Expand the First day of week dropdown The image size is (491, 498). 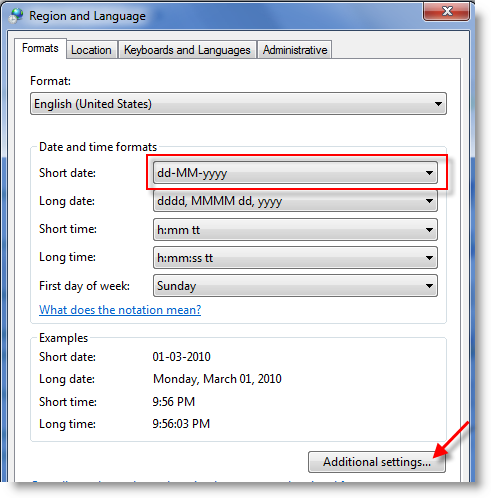[x=295, y=286]
